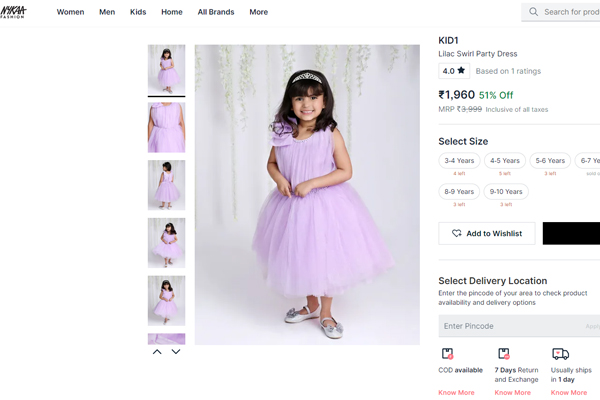Expand the More menu
The image size is (600, 400).
click(x=258, y=12)
